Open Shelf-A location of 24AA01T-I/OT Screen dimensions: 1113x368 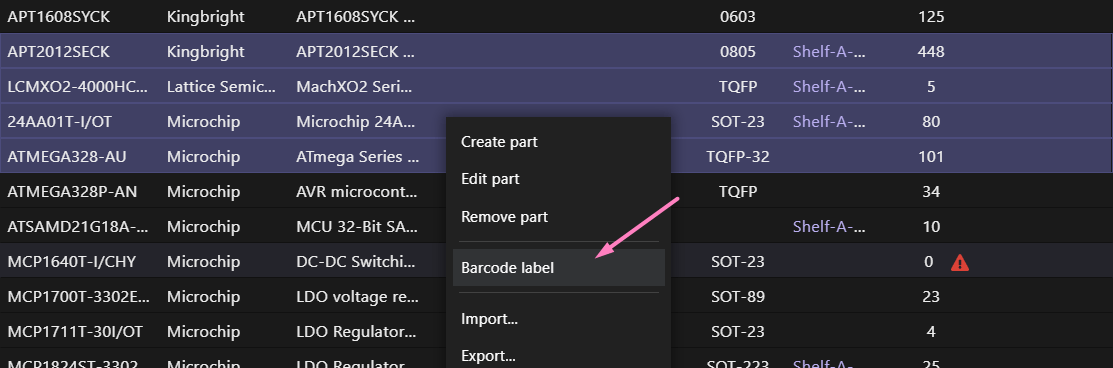tap(830, 121)
